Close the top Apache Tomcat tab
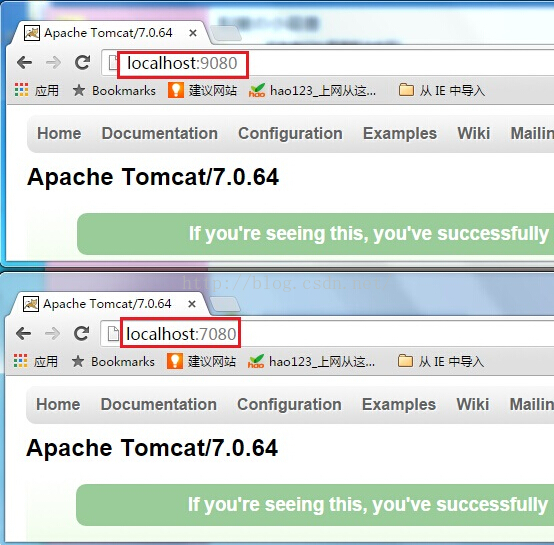554x545 pixels. 193,33
